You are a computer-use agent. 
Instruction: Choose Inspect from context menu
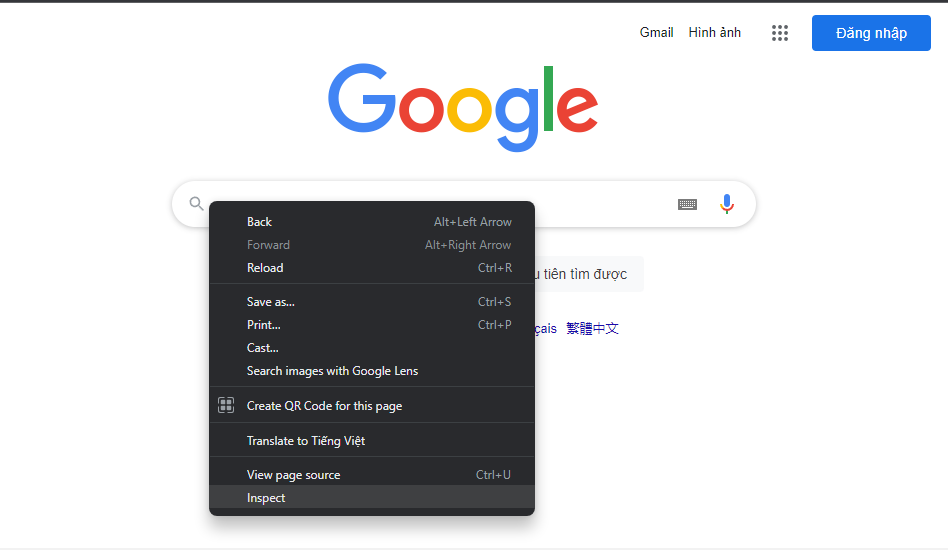coord(372,497)
